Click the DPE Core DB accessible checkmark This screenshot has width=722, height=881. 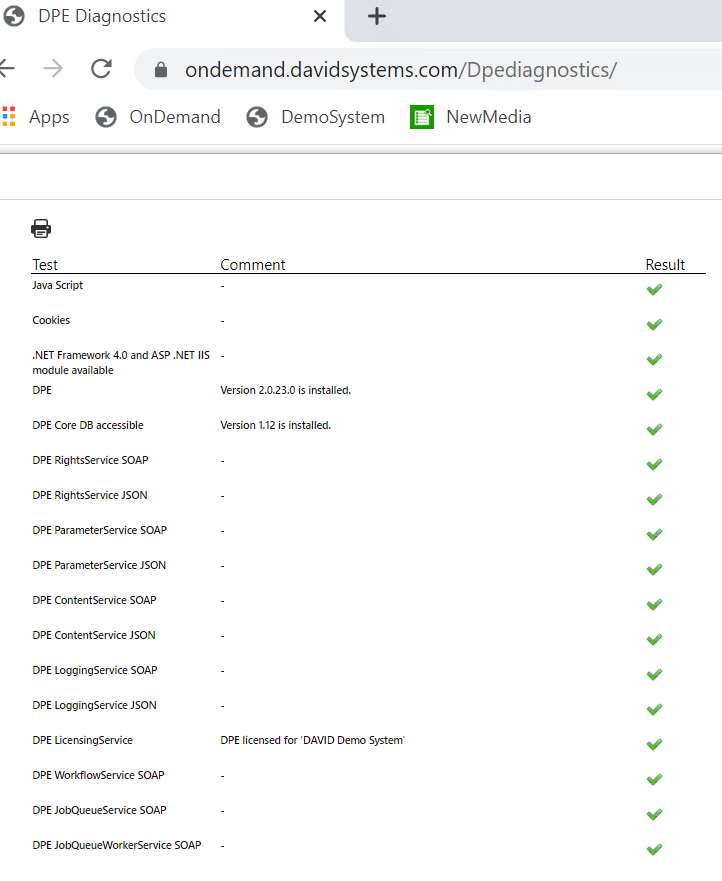pos(654,430)
